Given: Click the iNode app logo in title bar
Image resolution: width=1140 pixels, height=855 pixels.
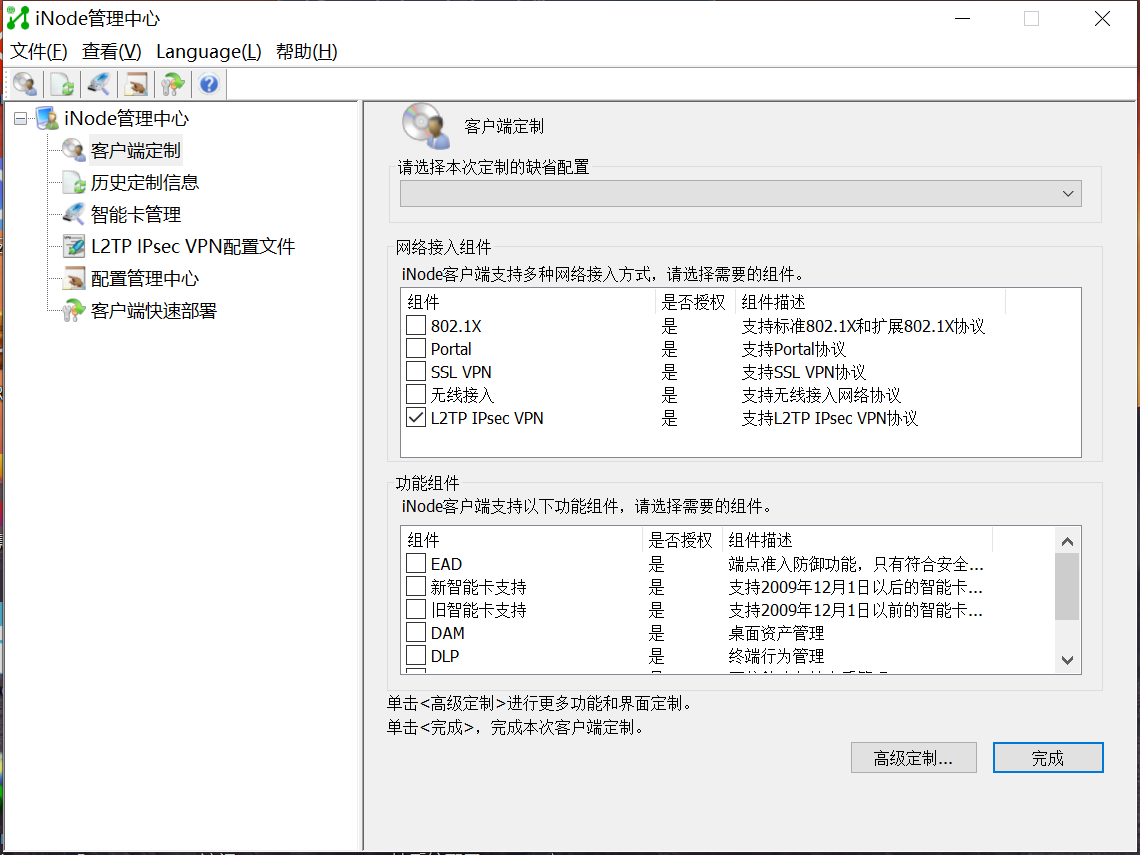Looking at the screenshot, I should (17, 17).
